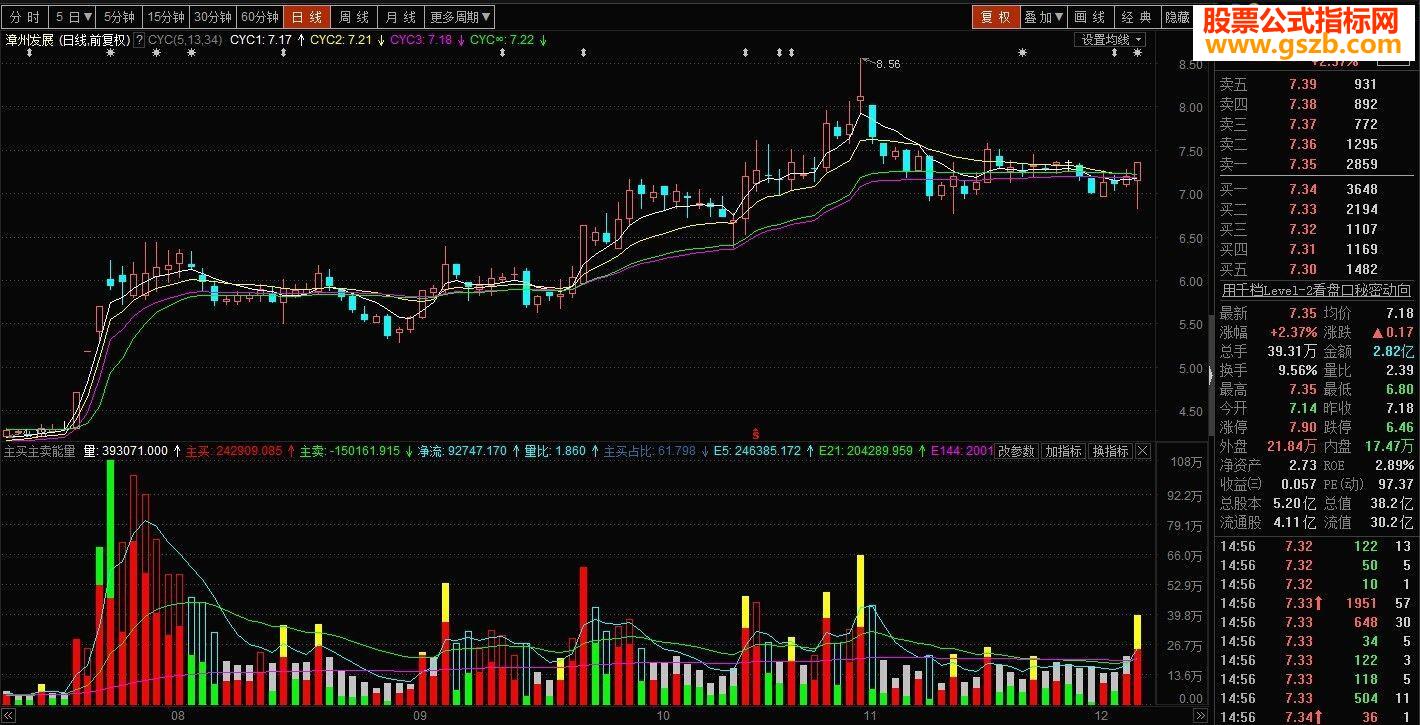The width and height of the screenshot is (1420, 725).
Task: Expand the 更多周期 dropdown
Action: (x=460, y=17)
